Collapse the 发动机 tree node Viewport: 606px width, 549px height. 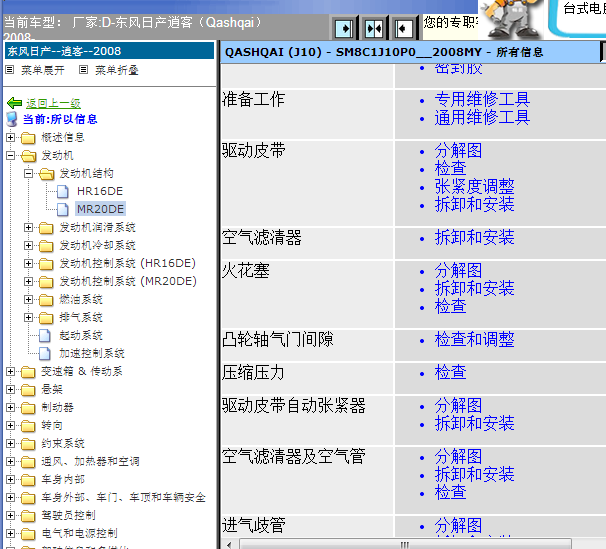(10, 155)
